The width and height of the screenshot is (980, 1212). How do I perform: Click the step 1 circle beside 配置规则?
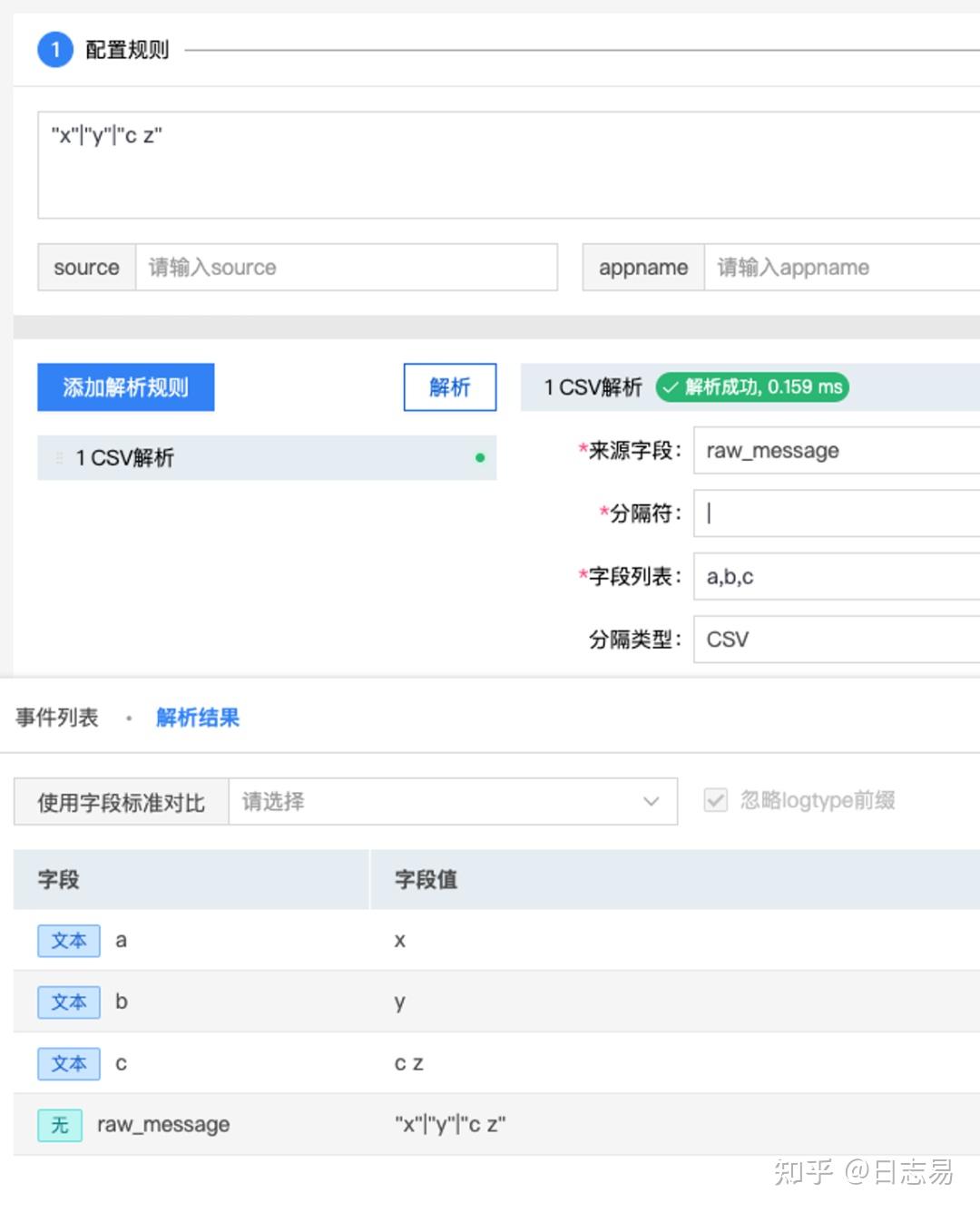[x=55, y=50]
